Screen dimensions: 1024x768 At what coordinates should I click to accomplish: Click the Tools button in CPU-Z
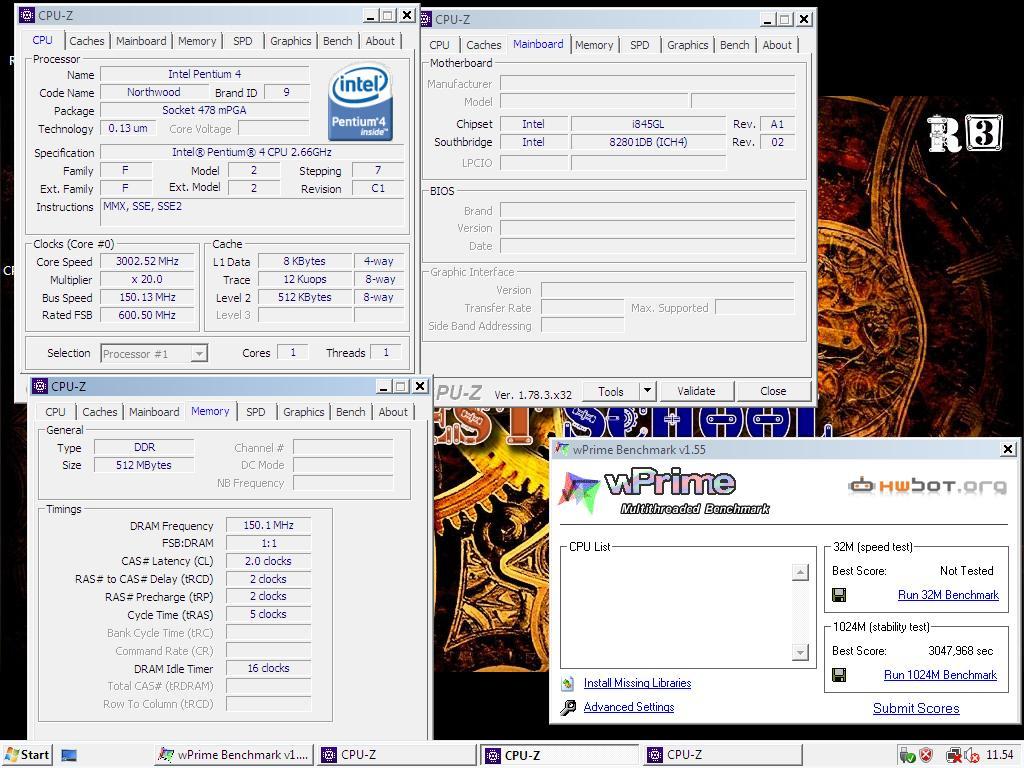(x=611, y=391)
